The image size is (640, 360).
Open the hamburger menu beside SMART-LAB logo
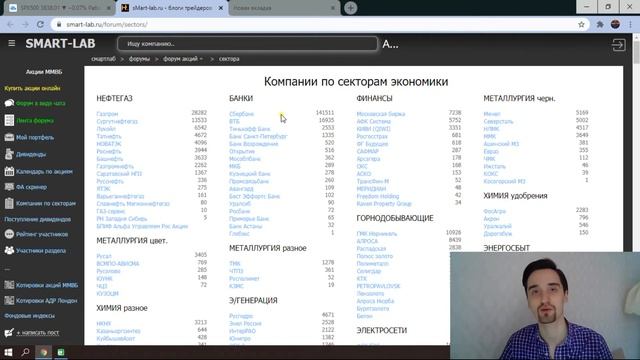point(11,43)
